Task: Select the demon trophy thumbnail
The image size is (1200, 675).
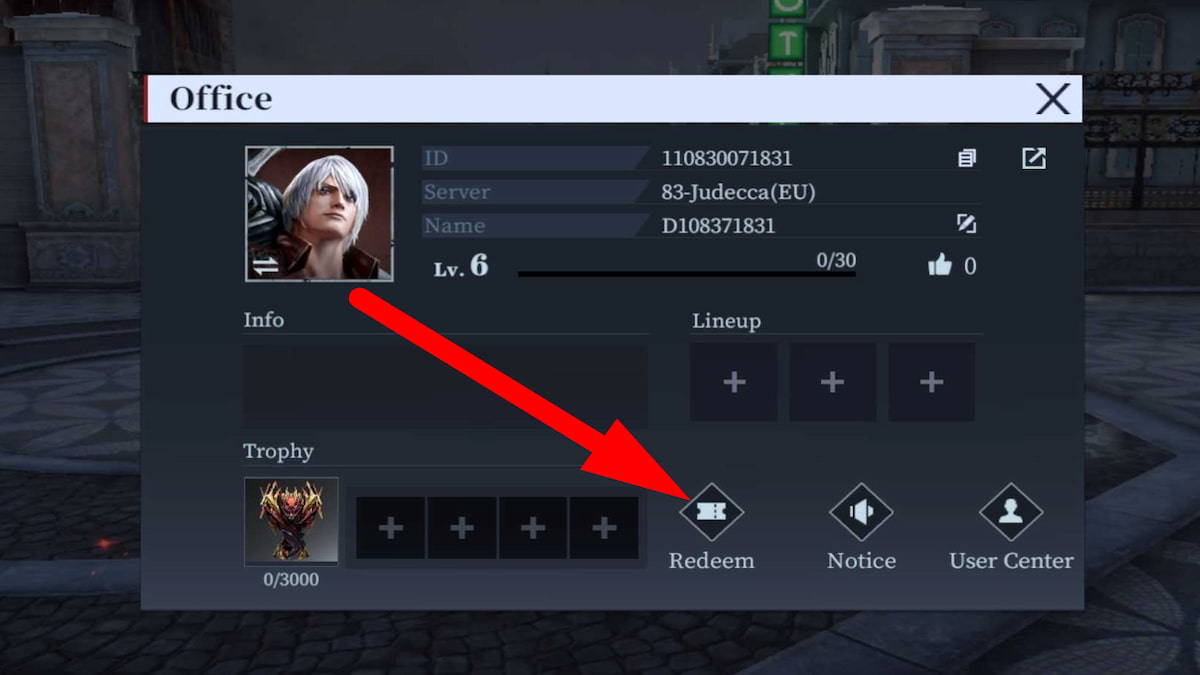Action: coord(291,522)
